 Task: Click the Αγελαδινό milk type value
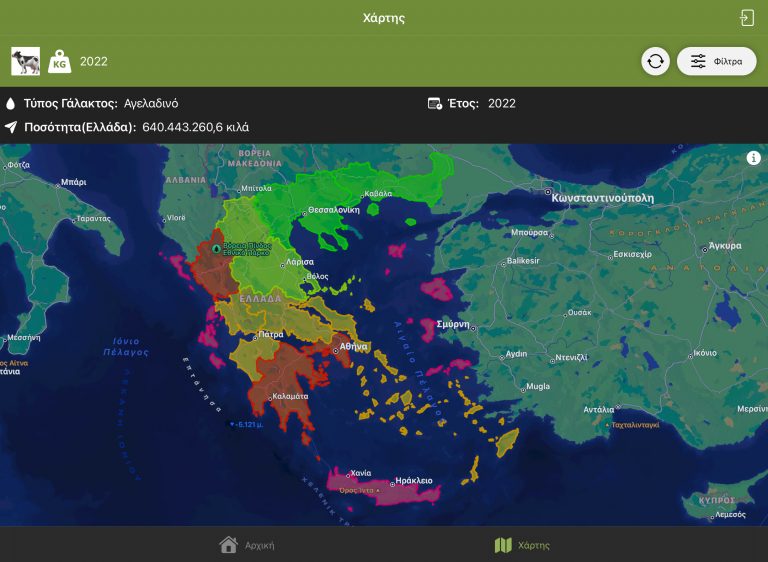[x=151, y=103]
